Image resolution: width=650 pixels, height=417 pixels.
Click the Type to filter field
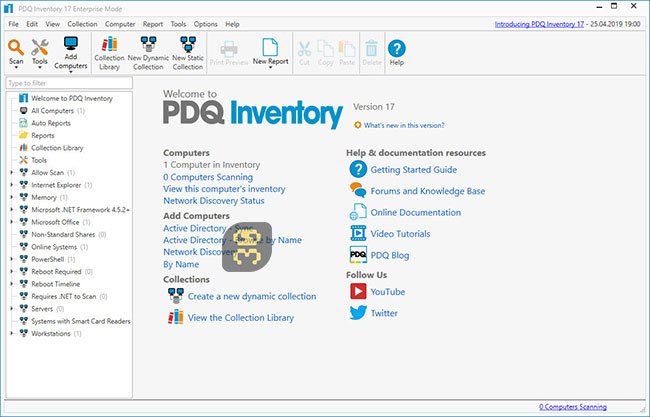pos(69,83)
